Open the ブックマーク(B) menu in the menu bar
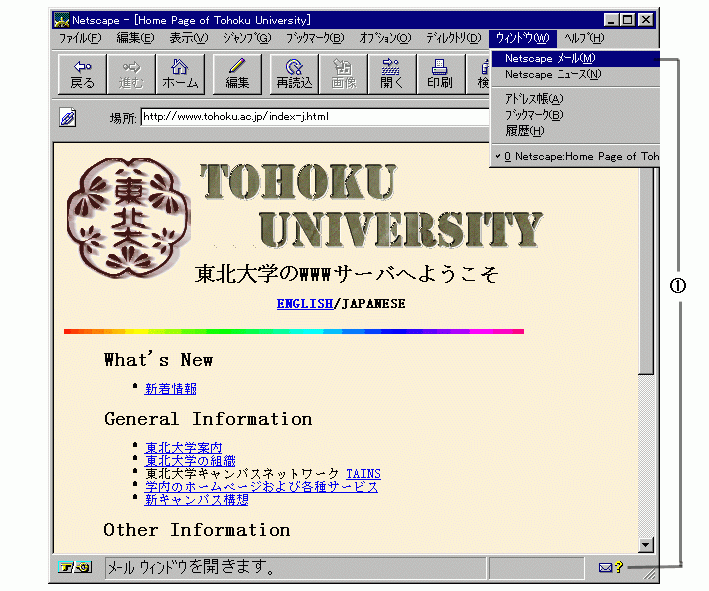 point(315,38)
